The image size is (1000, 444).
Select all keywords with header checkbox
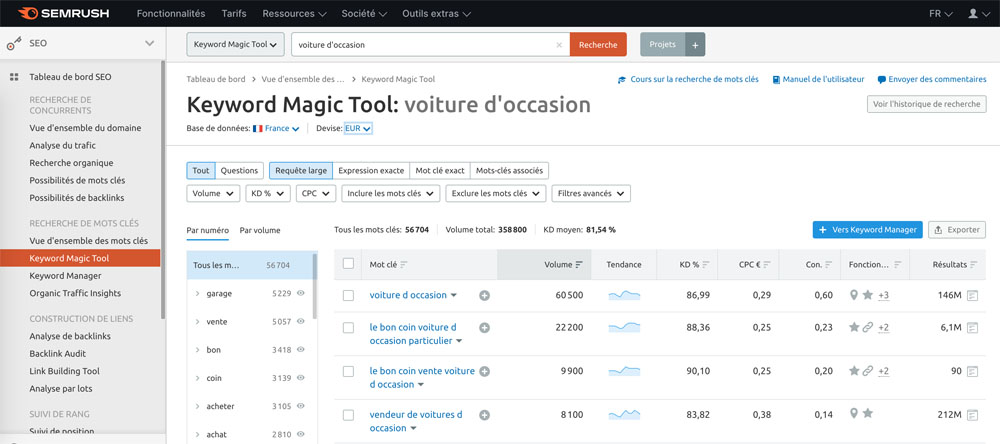click(348, 263)
